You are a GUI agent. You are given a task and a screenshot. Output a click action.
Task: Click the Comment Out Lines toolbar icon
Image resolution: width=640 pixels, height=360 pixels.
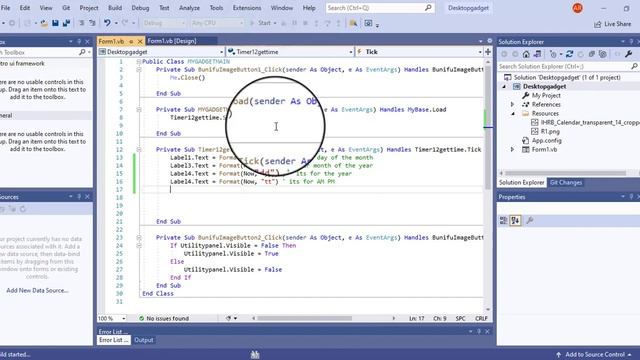82,23
